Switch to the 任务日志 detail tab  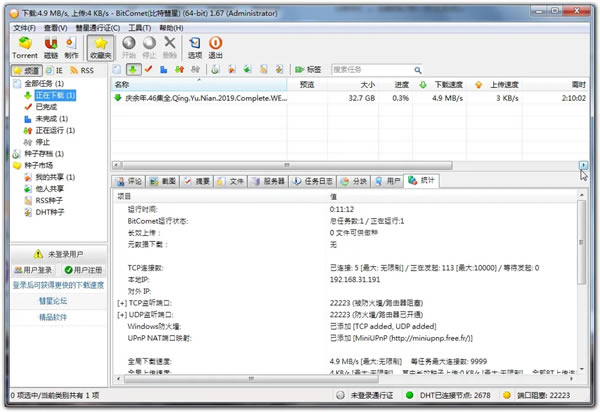point(312,181)
